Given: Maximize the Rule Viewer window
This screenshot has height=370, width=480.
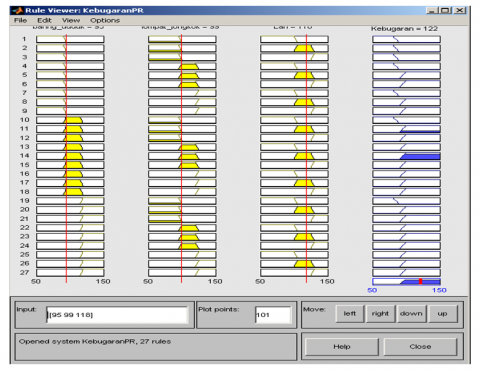Looking at the screenshot, I should [x=446, y=10].
